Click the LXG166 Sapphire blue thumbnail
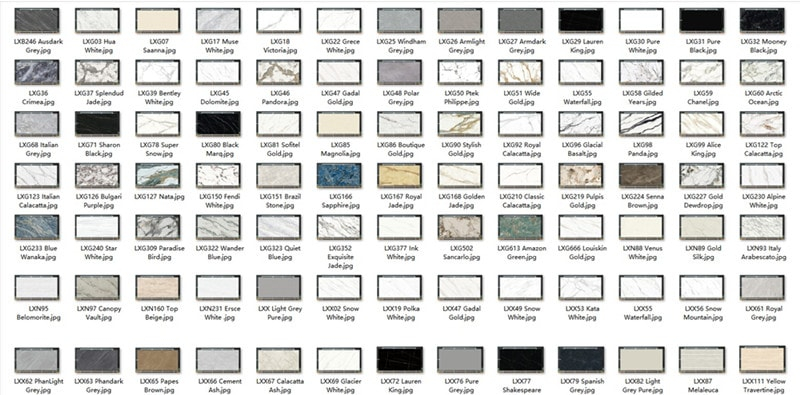The height and width of the screenshot is (395, 800). 339,175
